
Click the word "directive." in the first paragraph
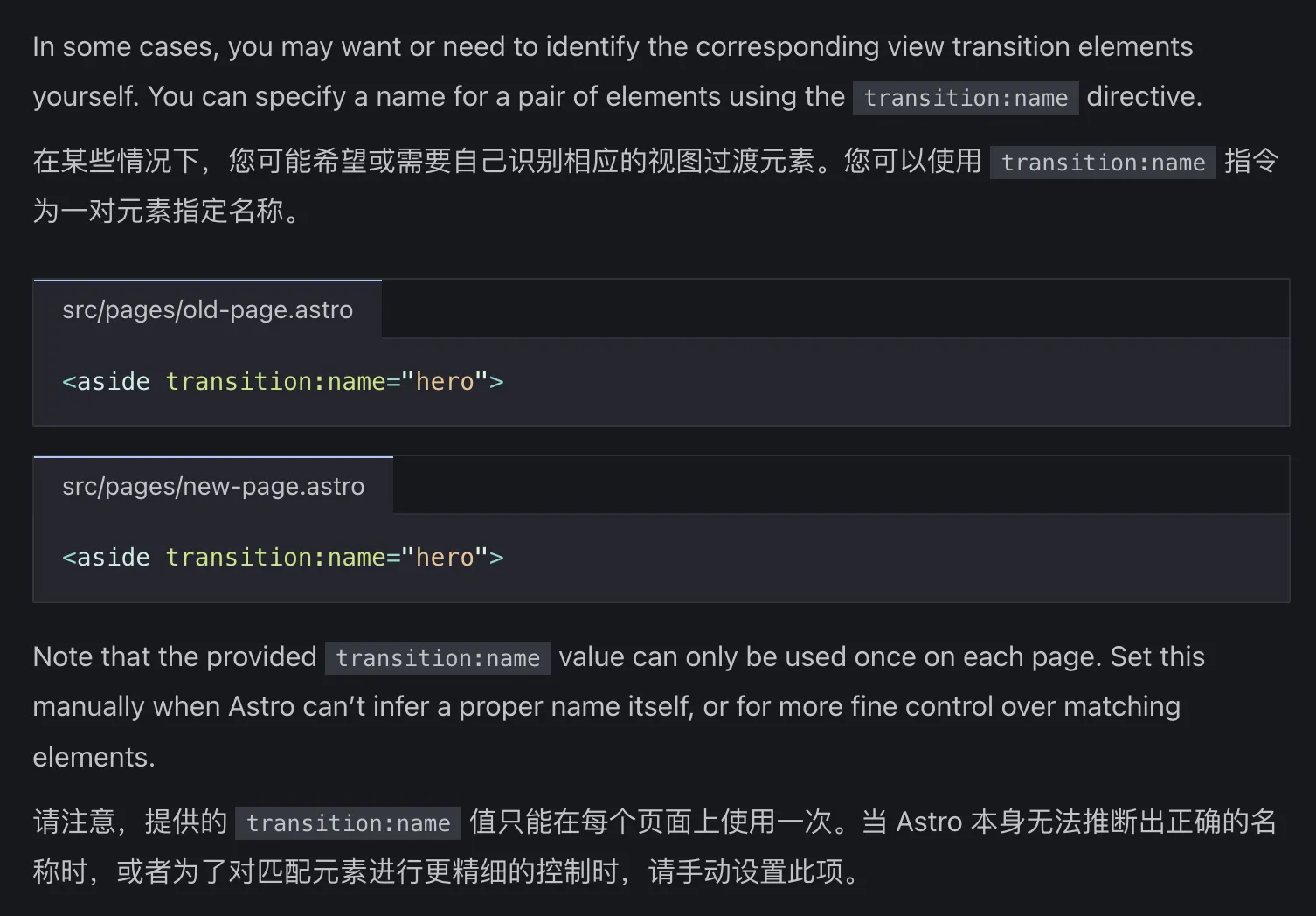1144,97
